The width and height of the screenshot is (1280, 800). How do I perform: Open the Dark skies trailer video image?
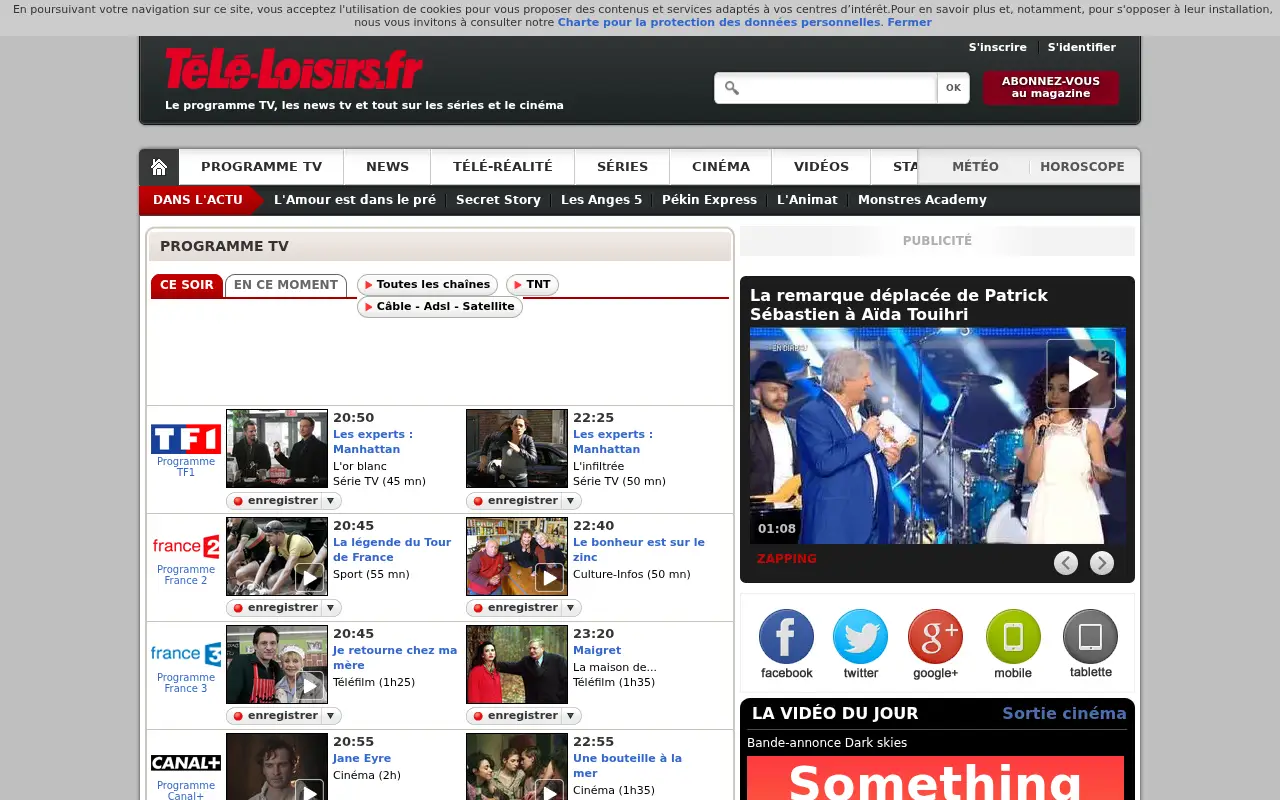coord(935,778)
